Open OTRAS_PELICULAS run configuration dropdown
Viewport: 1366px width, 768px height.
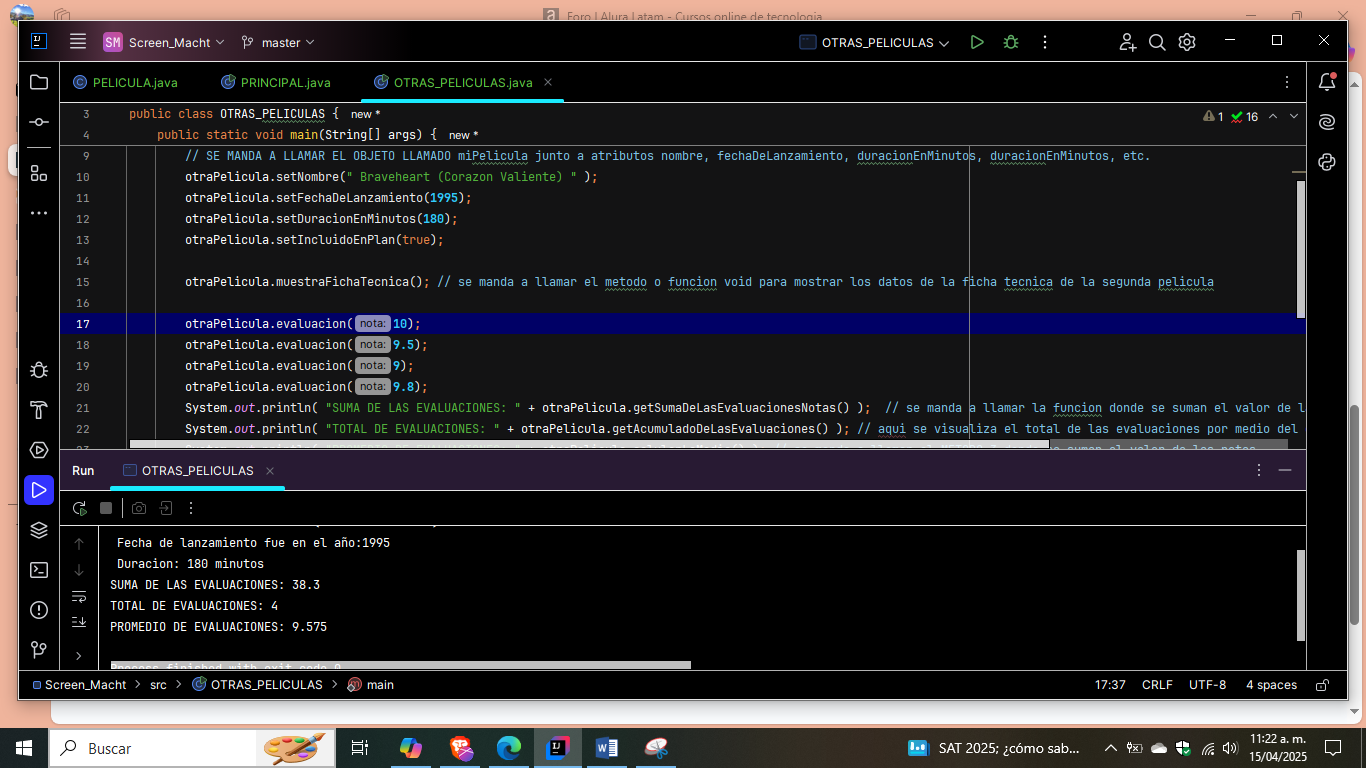tap(873, 42)
